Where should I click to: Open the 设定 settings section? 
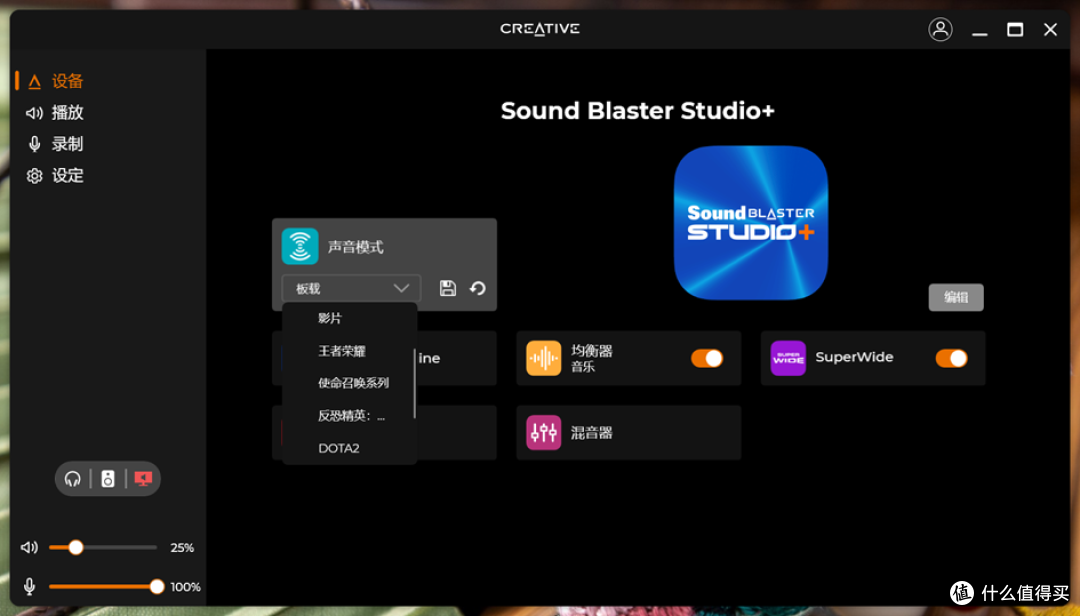(x=68, y=176)
